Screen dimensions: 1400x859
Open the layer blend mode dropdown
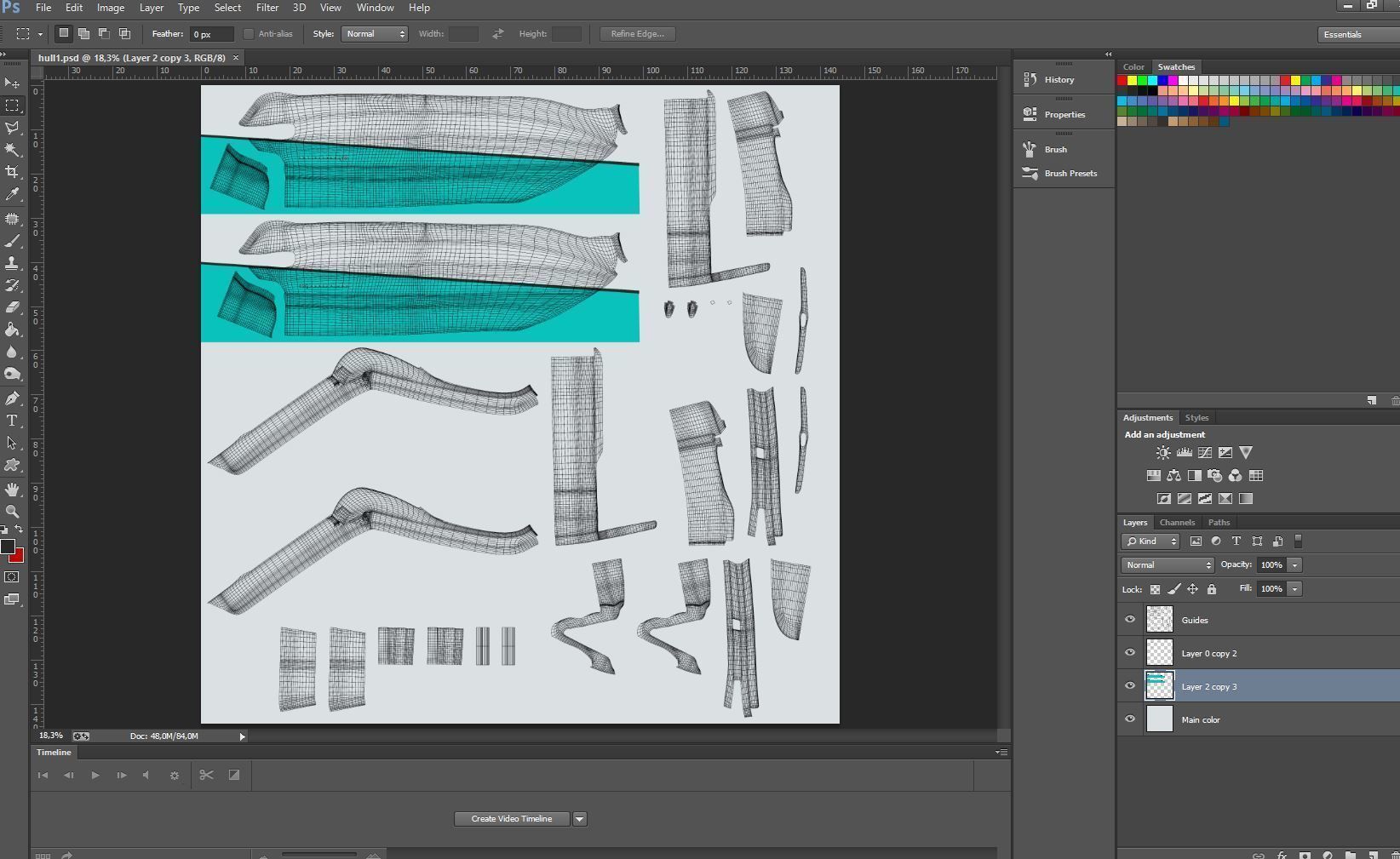point(1168,565)
